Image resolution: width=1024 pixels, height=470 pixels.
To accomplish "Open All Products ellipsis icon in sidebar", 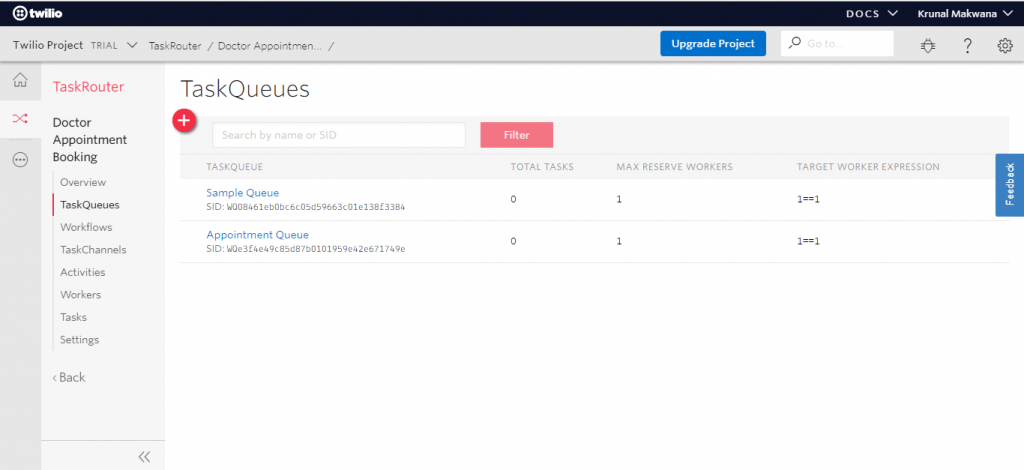I will [x=20, y=160].
